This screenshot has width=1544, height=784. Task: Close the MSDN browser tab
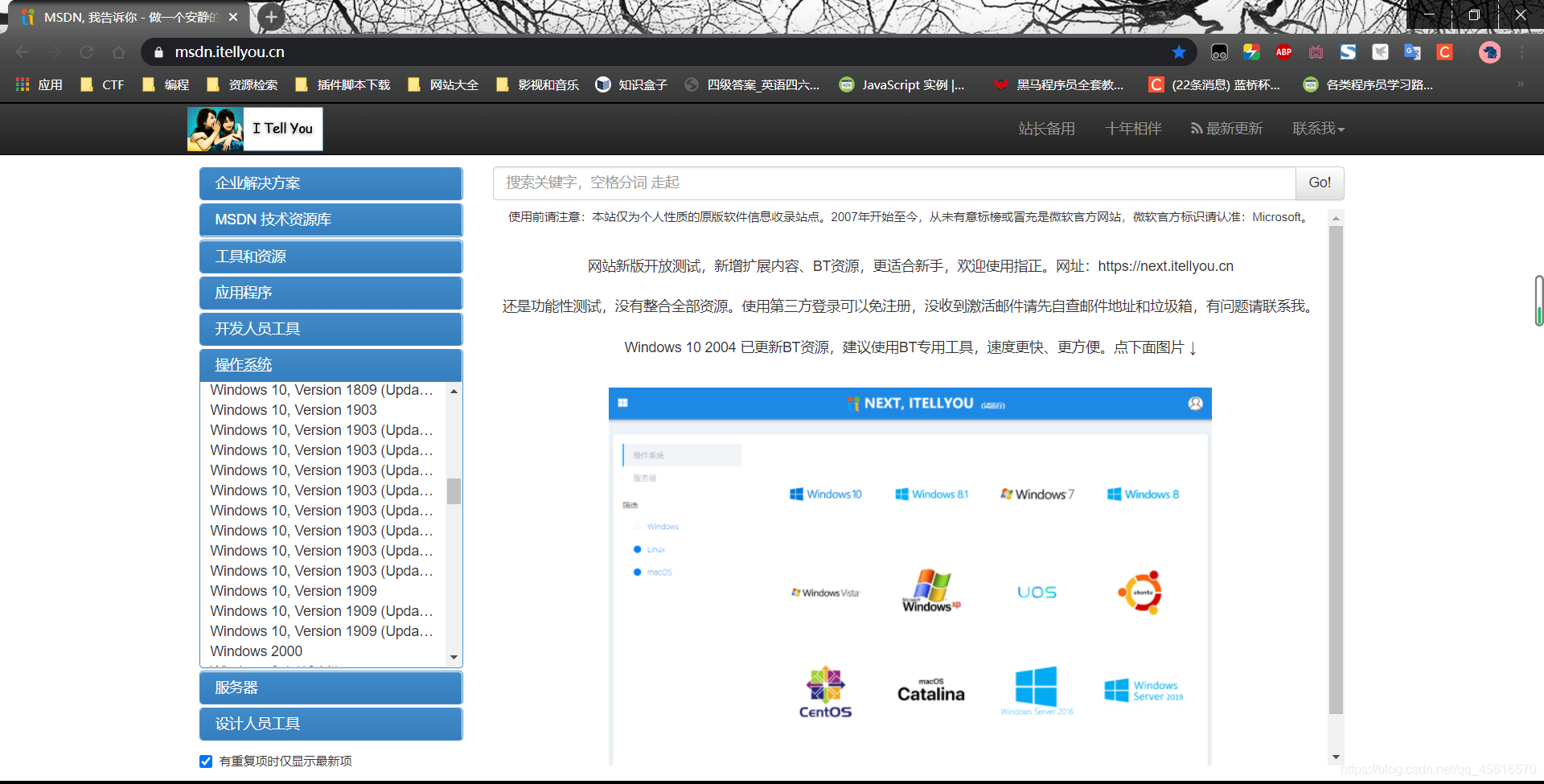(233, 17)
